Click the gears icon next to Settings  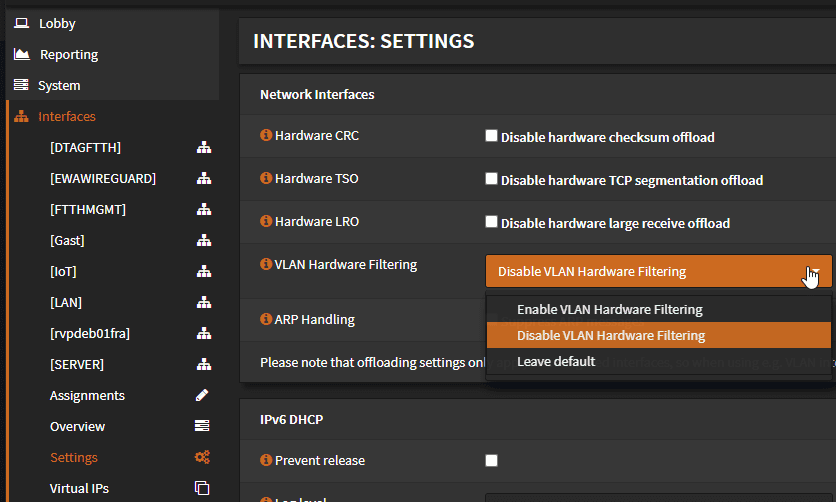(202, 458)
